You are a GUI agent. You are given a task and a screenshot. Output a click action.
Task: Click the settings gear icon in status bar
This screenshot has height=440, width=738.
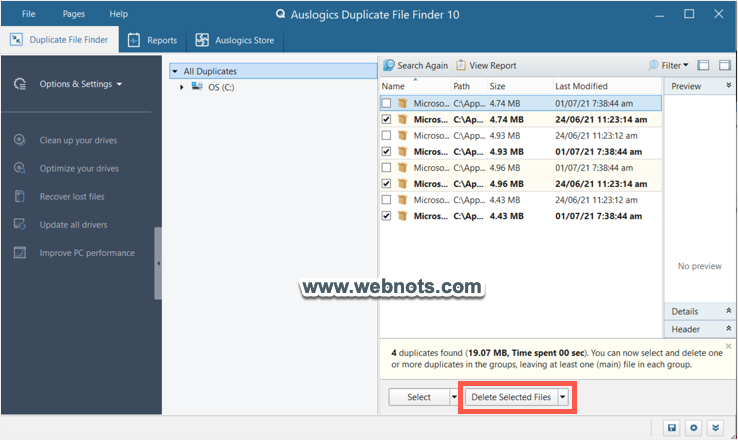point(694,428)
